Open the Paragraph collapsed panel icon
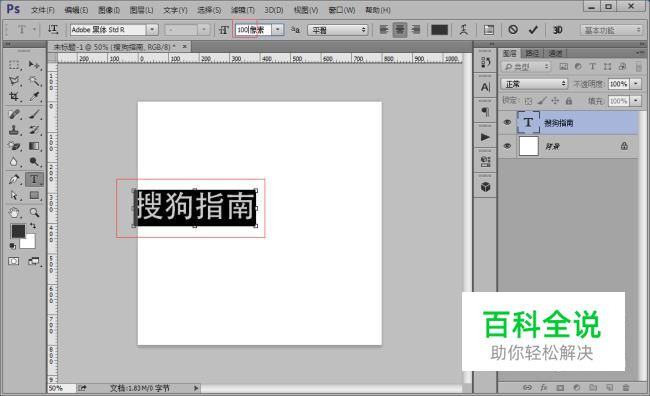Image resolution: width=650 pixels, height=396 pixels. coord(485,112)
